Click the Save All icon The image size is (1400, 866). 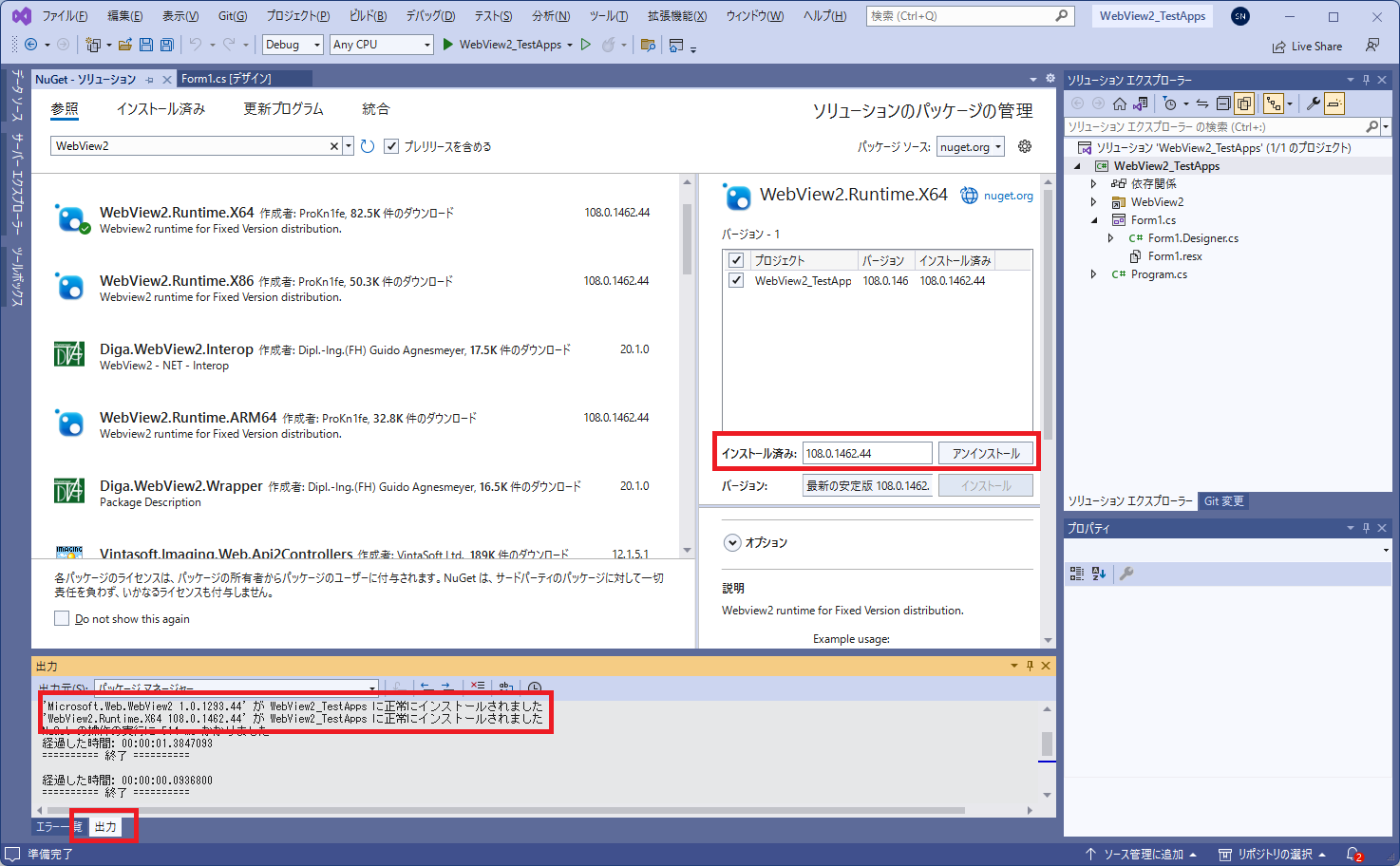click(165, 45)
